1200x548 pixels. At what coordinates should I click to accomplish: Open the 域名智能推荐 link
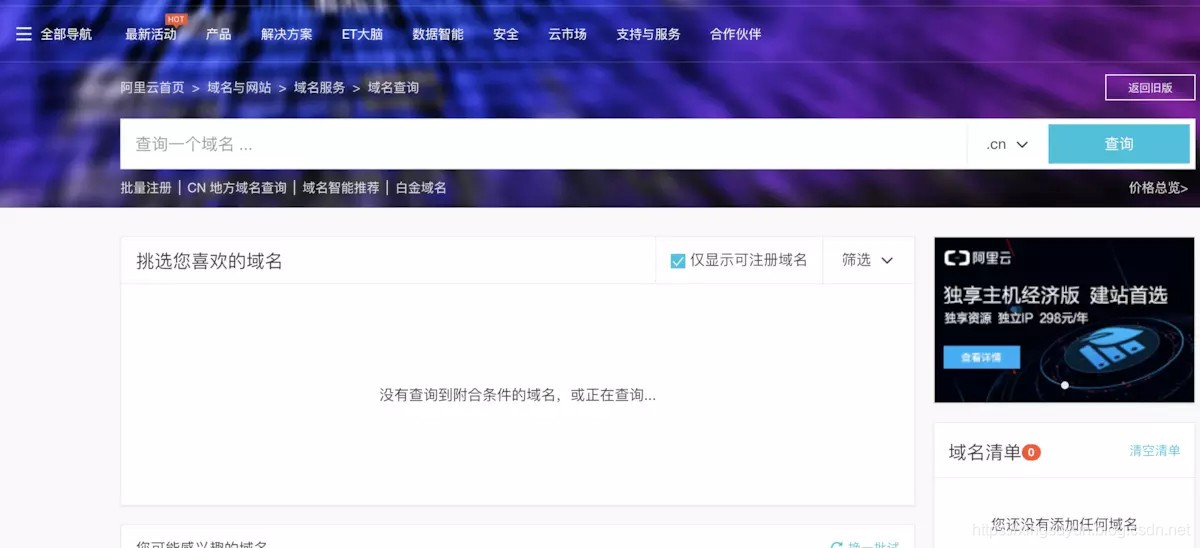point(341,188)
